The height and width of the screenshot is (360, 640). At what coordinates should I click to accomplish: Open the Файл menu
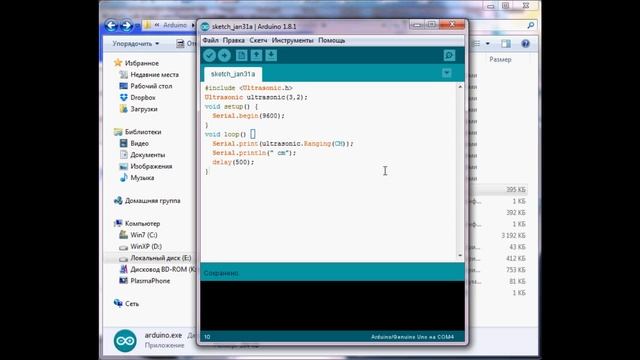[x=211, y=40]
